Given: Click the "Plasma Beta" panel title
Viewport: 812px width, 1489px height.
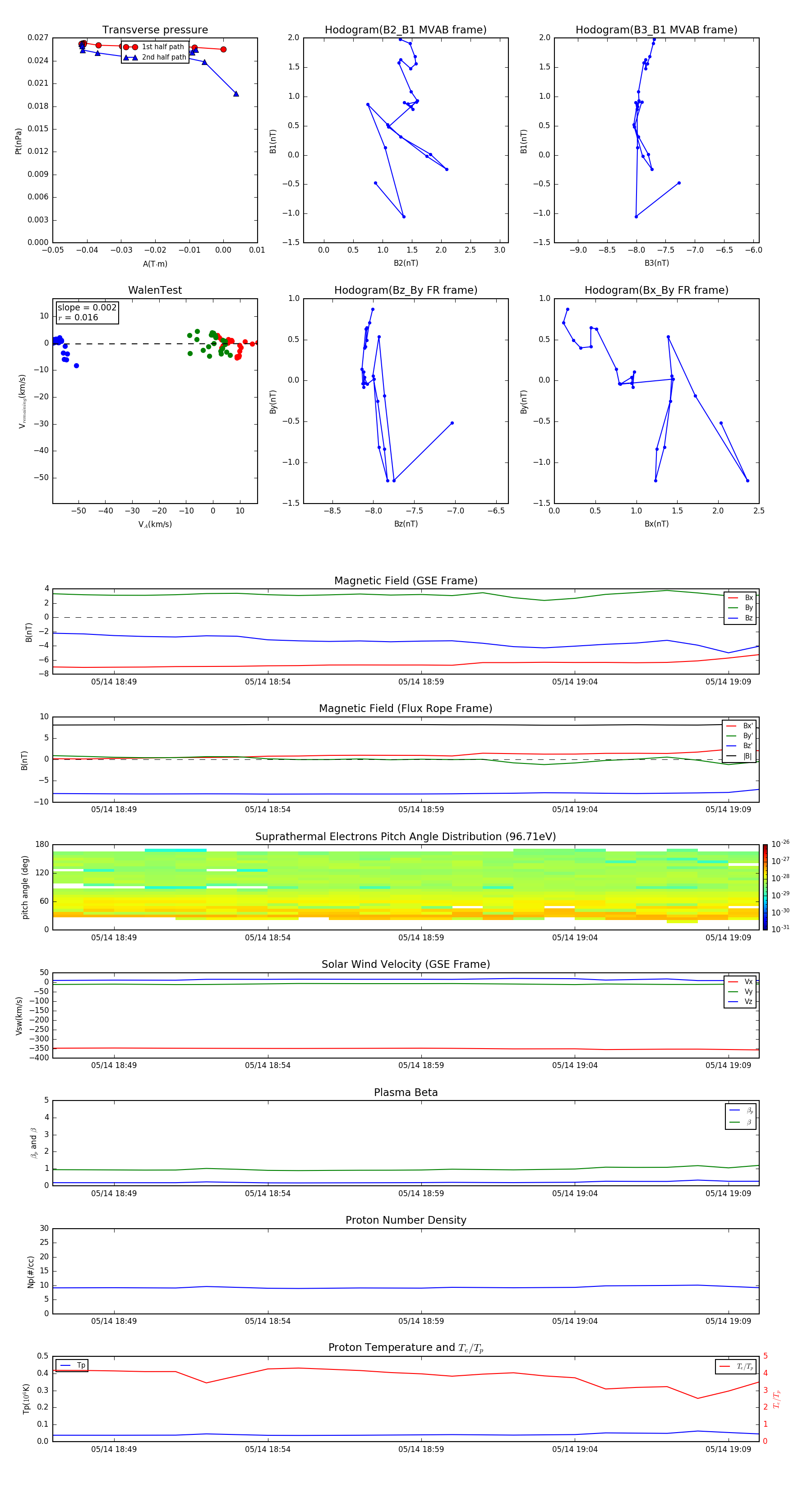Looking at the screenshot, I should [x=406, y=1092].
